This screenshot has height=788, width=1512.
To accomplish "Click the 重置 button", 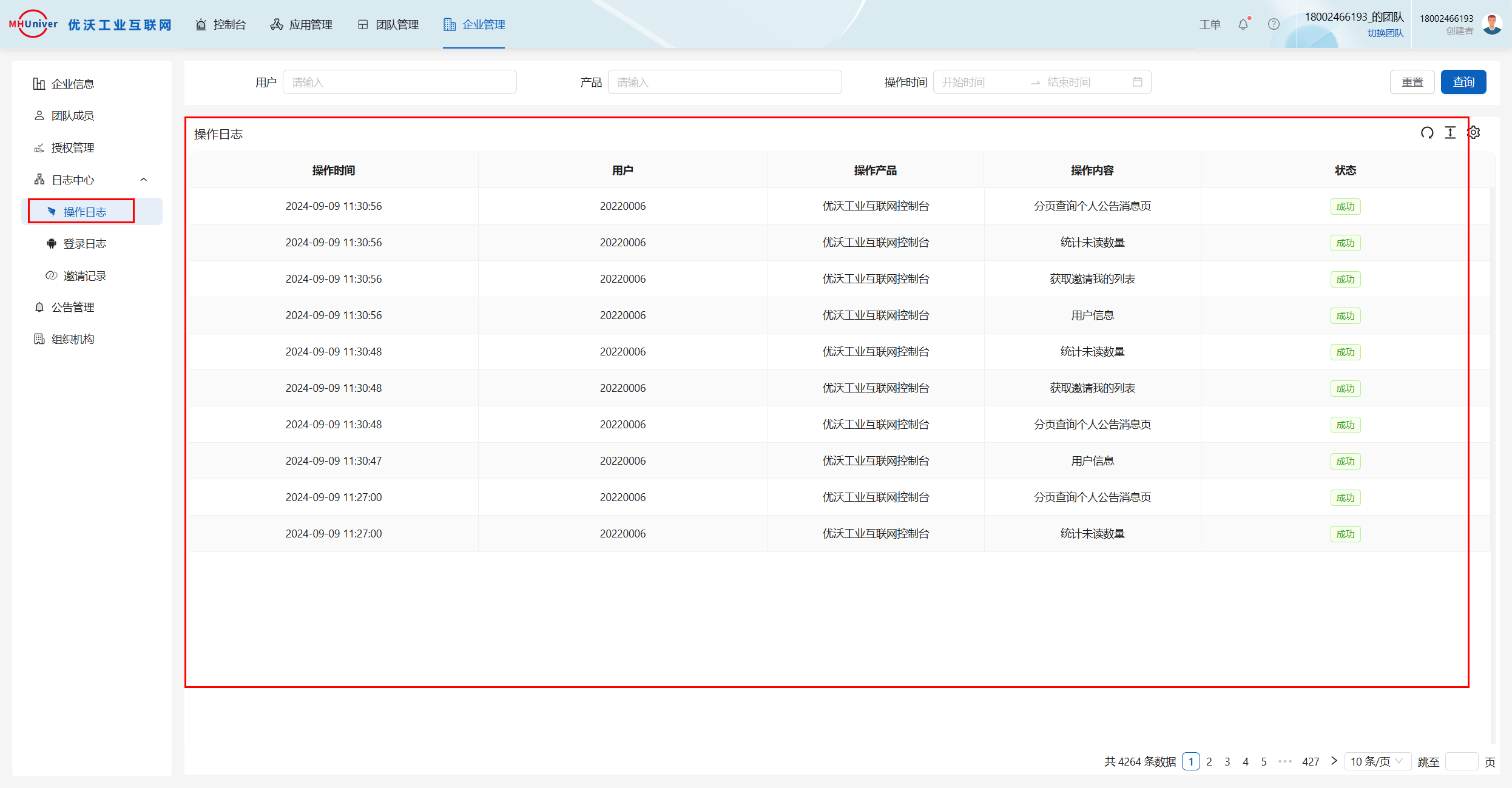I will [1412, 82].
